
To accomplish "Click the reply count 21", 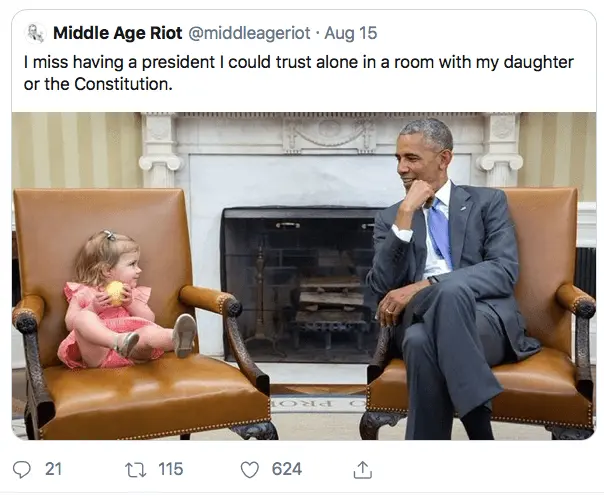I will click(54, 468).
